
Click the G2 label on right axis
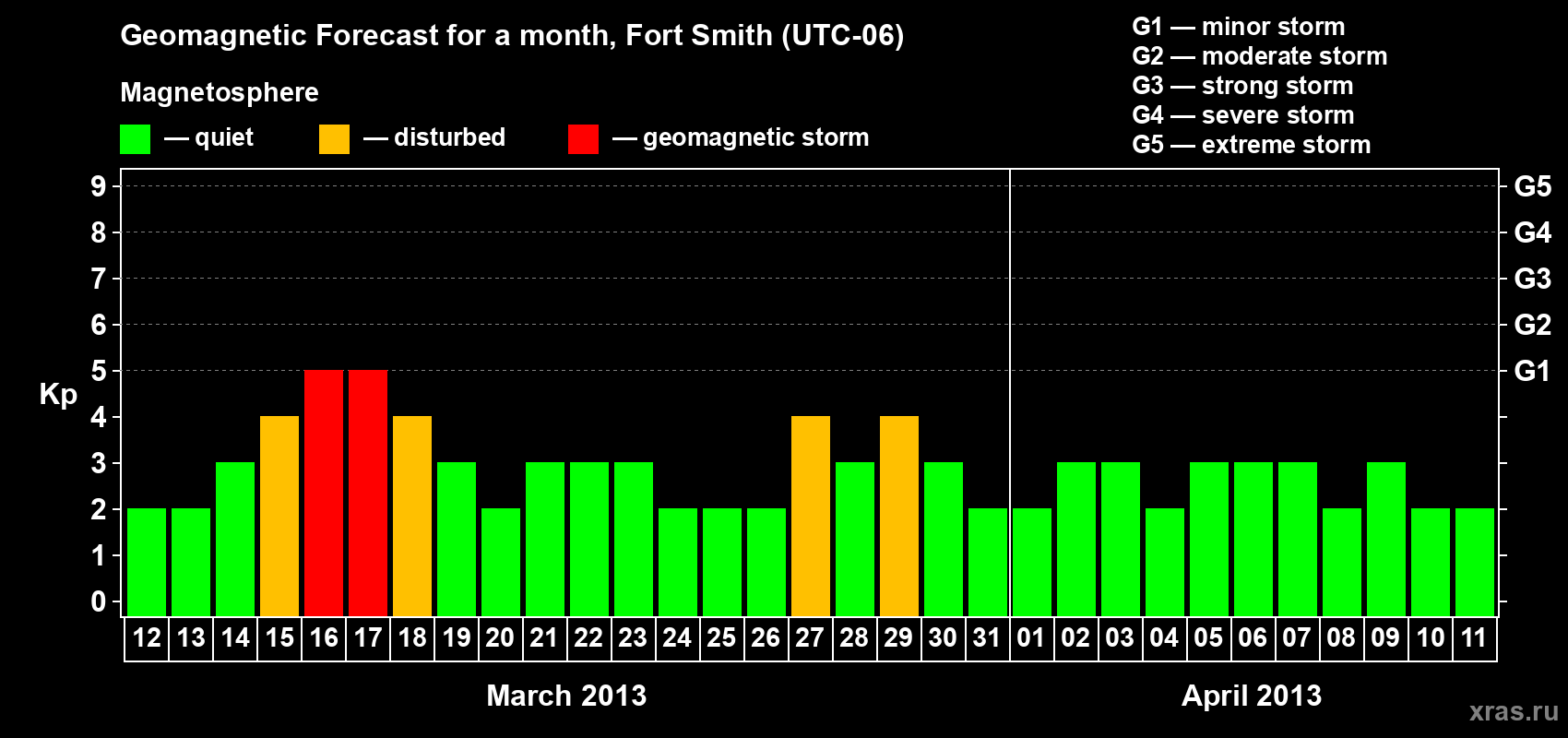click(x=1533, y=325)
